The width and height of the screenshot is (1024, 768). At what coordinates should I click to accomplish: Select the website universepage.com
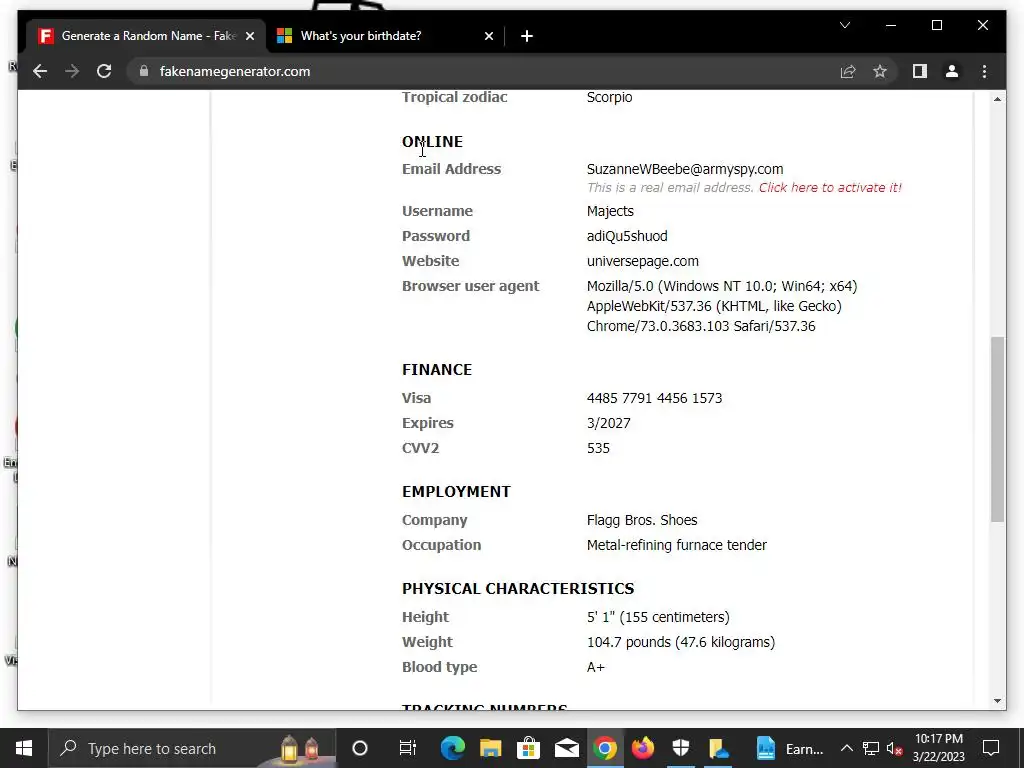pos(643,261)
